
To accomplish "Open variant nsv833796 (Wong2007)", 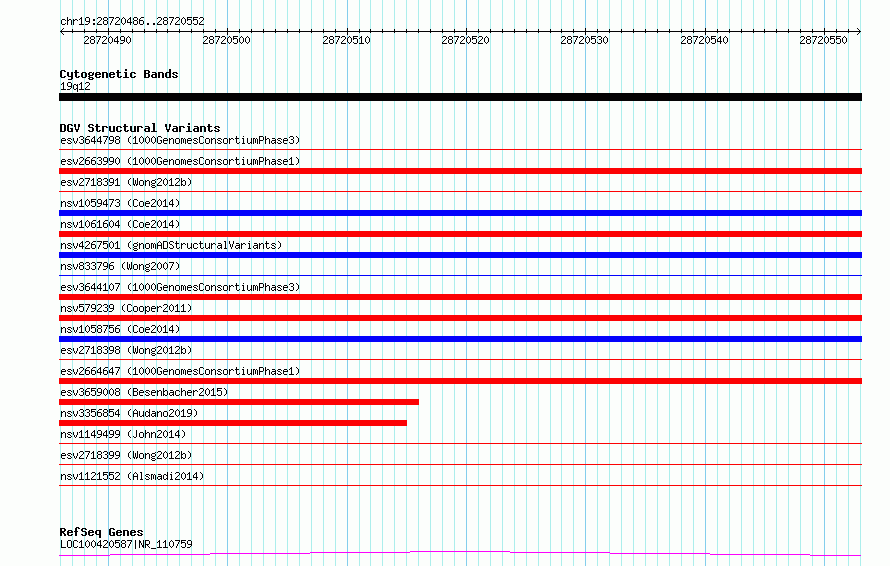I will pos(120,266).
